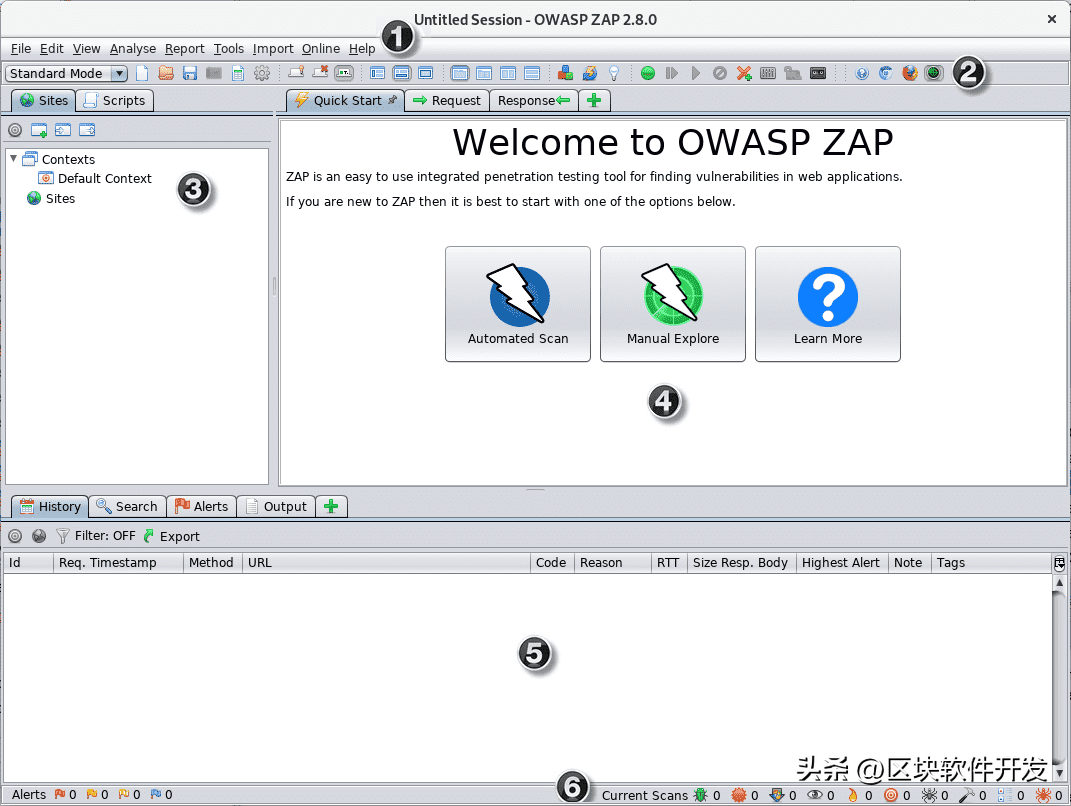Click the Open Session folder icon

coord(166,73)
